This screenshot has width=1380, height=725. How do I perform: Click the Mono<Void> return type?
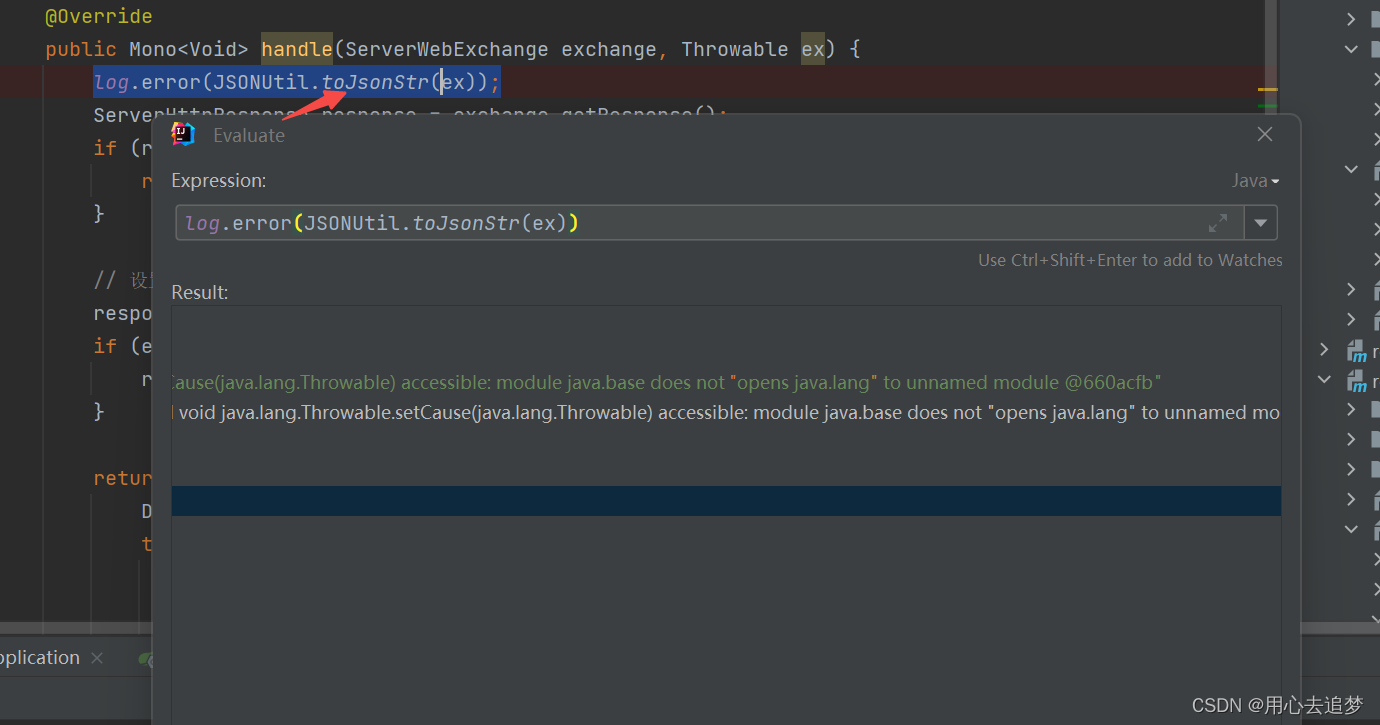(189, 49)
